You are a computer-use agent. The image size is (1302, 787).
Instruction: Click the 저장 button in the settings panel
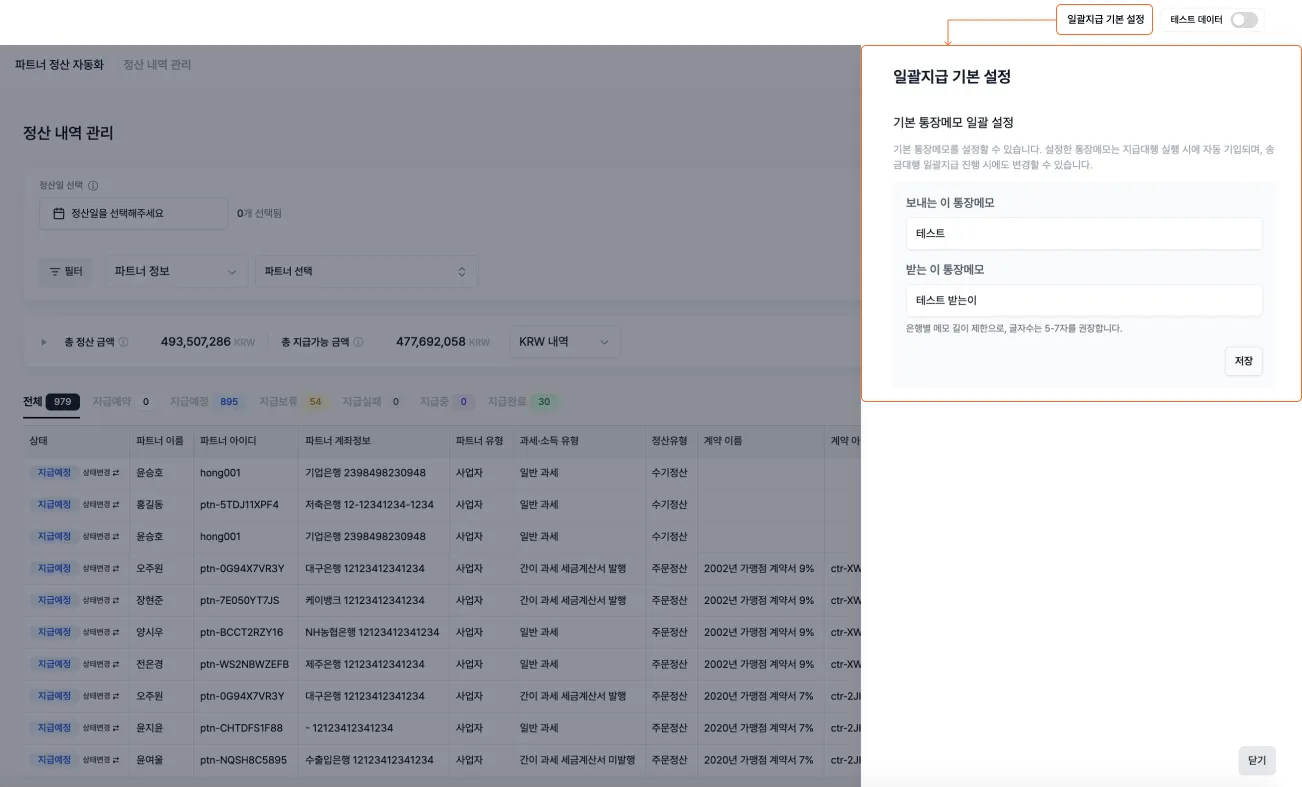1243,361
